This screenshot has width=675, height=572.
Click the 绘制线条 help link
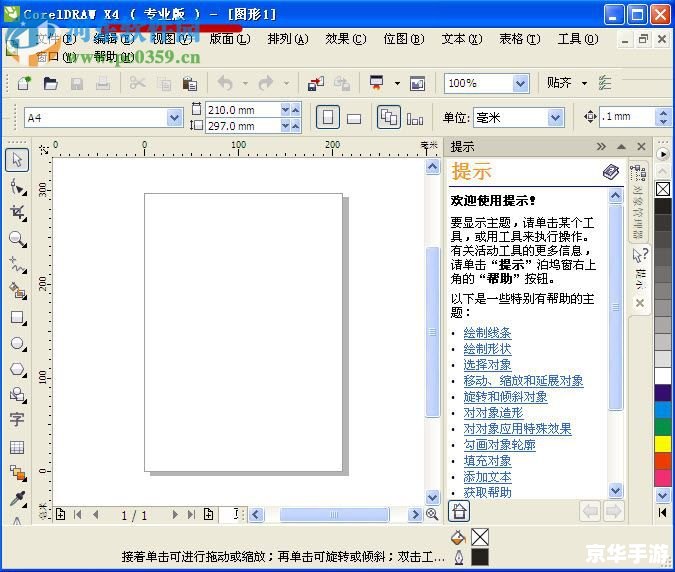coord(487,333)
